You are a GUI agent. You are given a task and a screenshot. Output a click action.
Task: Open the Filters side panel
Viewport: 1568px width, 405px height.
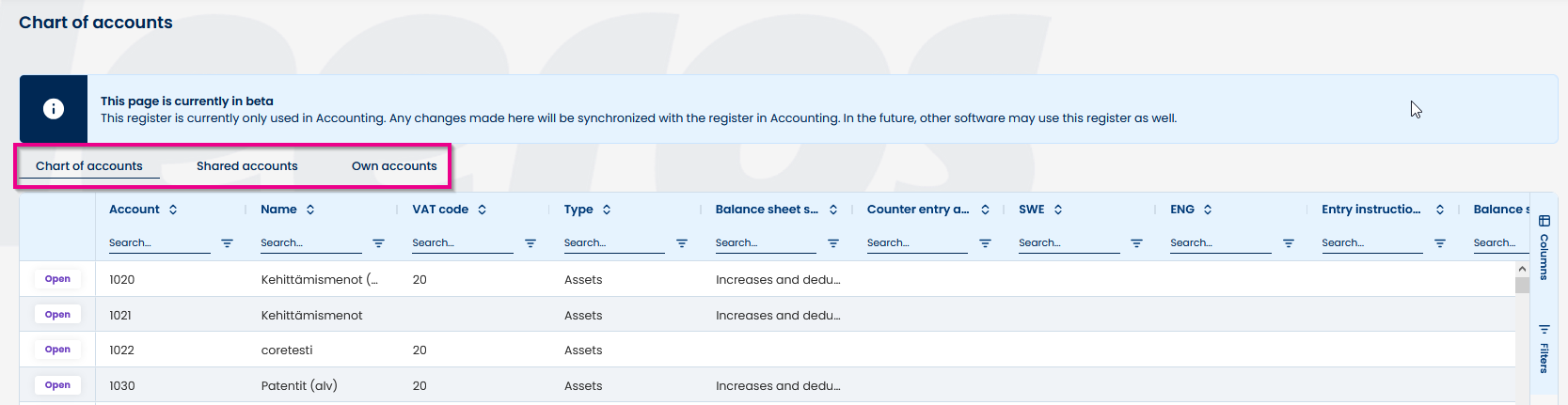1544,349
